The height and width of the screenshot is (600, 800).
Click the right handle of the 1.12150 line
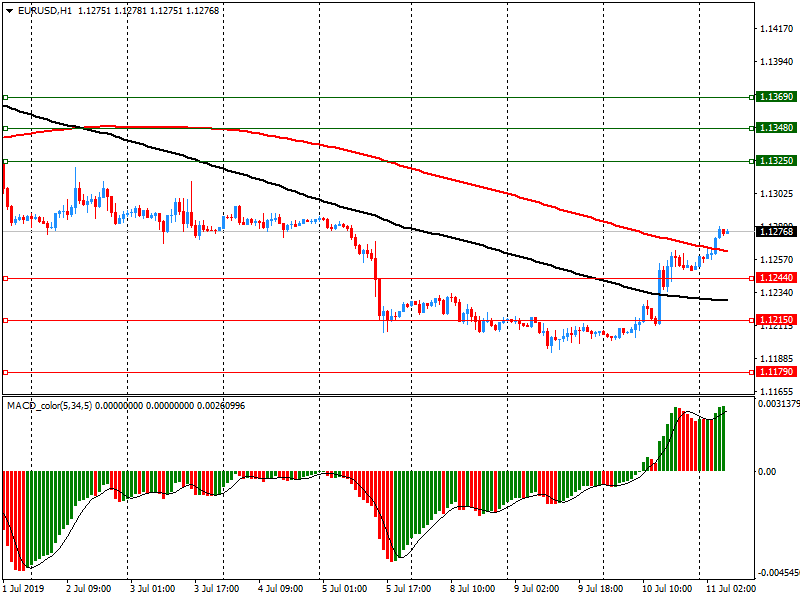752,320
